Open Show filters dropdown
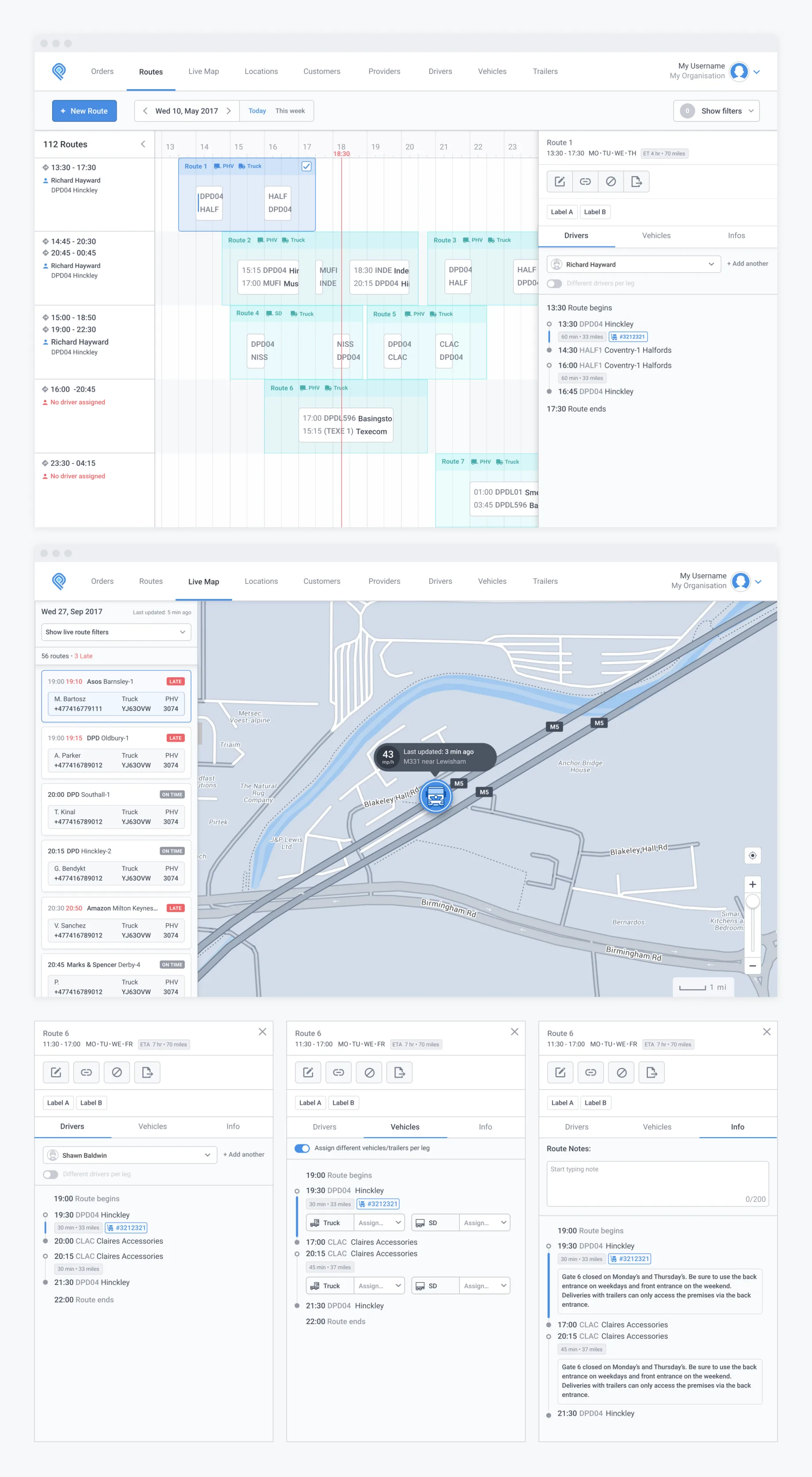 coord(716,111)
